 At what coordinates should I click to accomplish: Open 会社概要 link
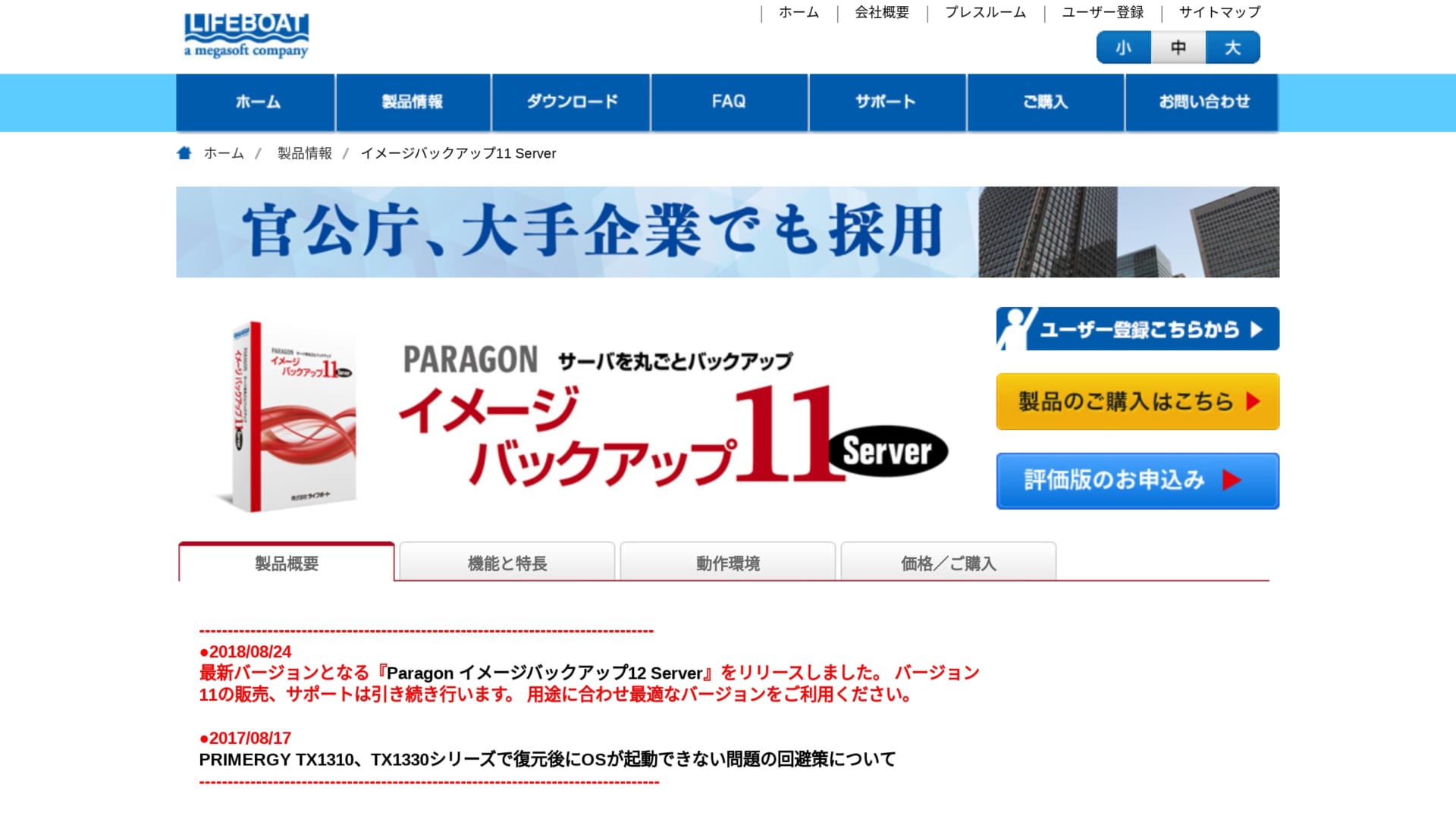(882, 13)
